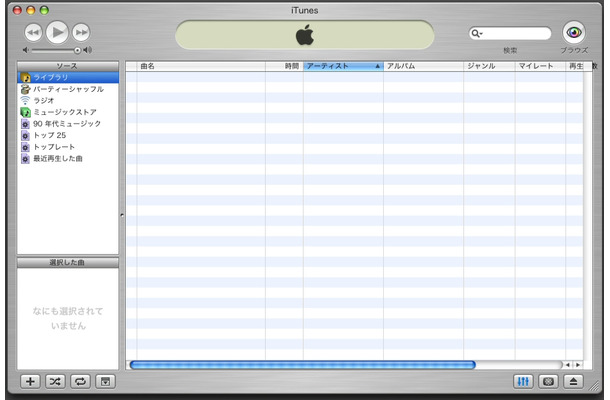Image resolution: width=610 pixels, height=400 pixels.
Task: Toggle the artwork viewer show/hide button
Action: [105, 382]
